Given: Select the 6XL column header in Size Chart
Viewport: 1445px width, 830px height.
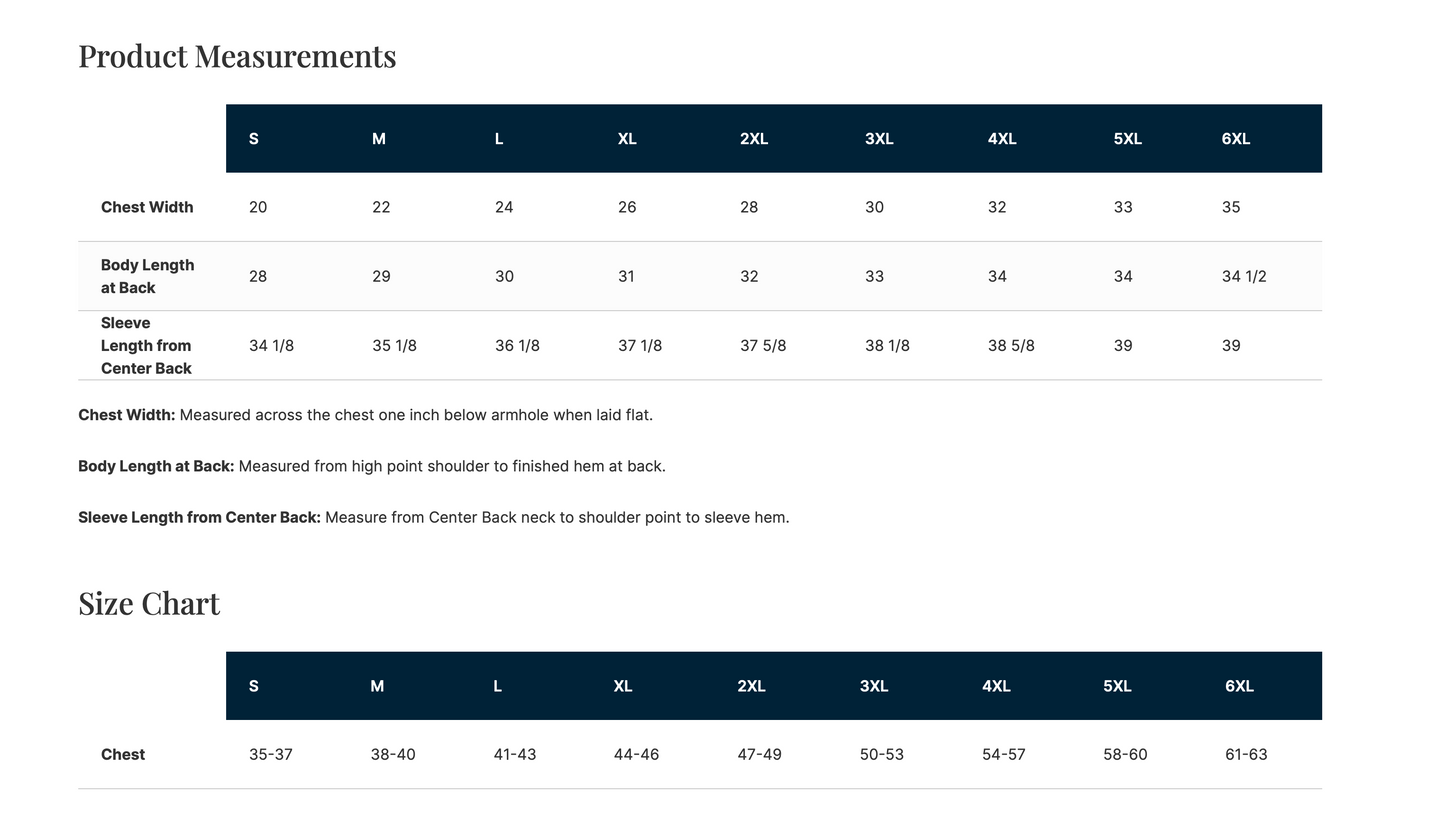Looking at the screenshot, I should tap(1239, 686).
